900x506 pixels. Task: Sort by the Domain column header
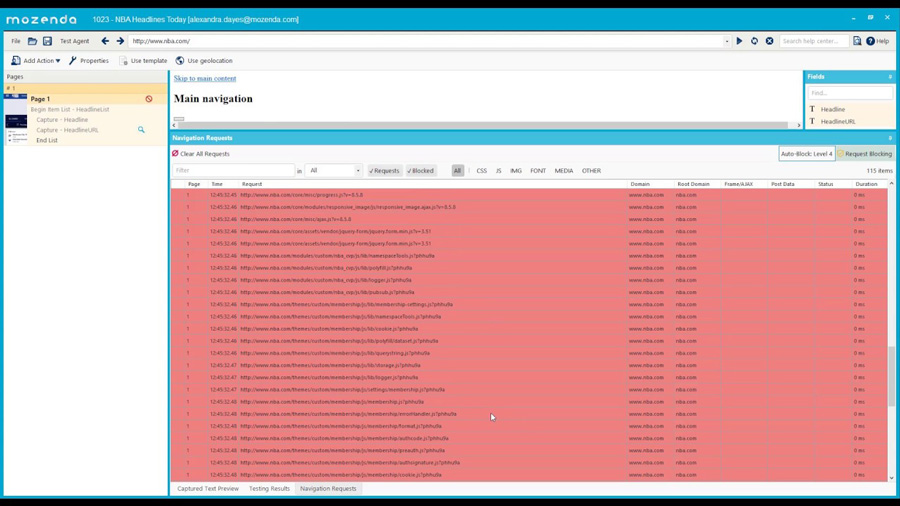point(640,184)
